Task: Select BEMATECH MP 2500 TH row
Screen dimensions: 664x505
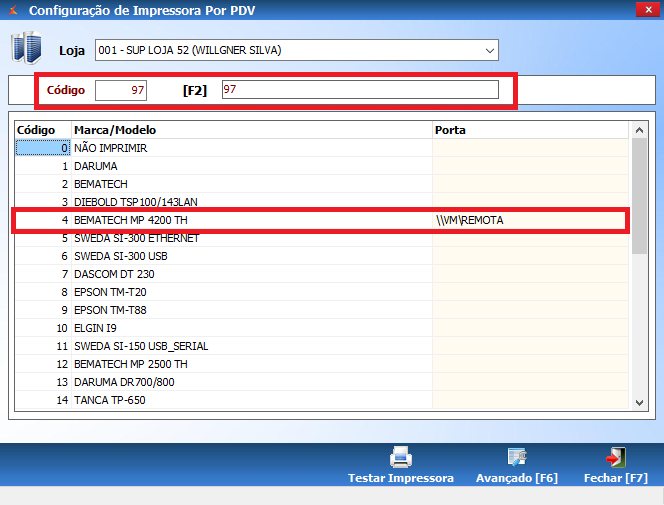Action: pos(322,364)
